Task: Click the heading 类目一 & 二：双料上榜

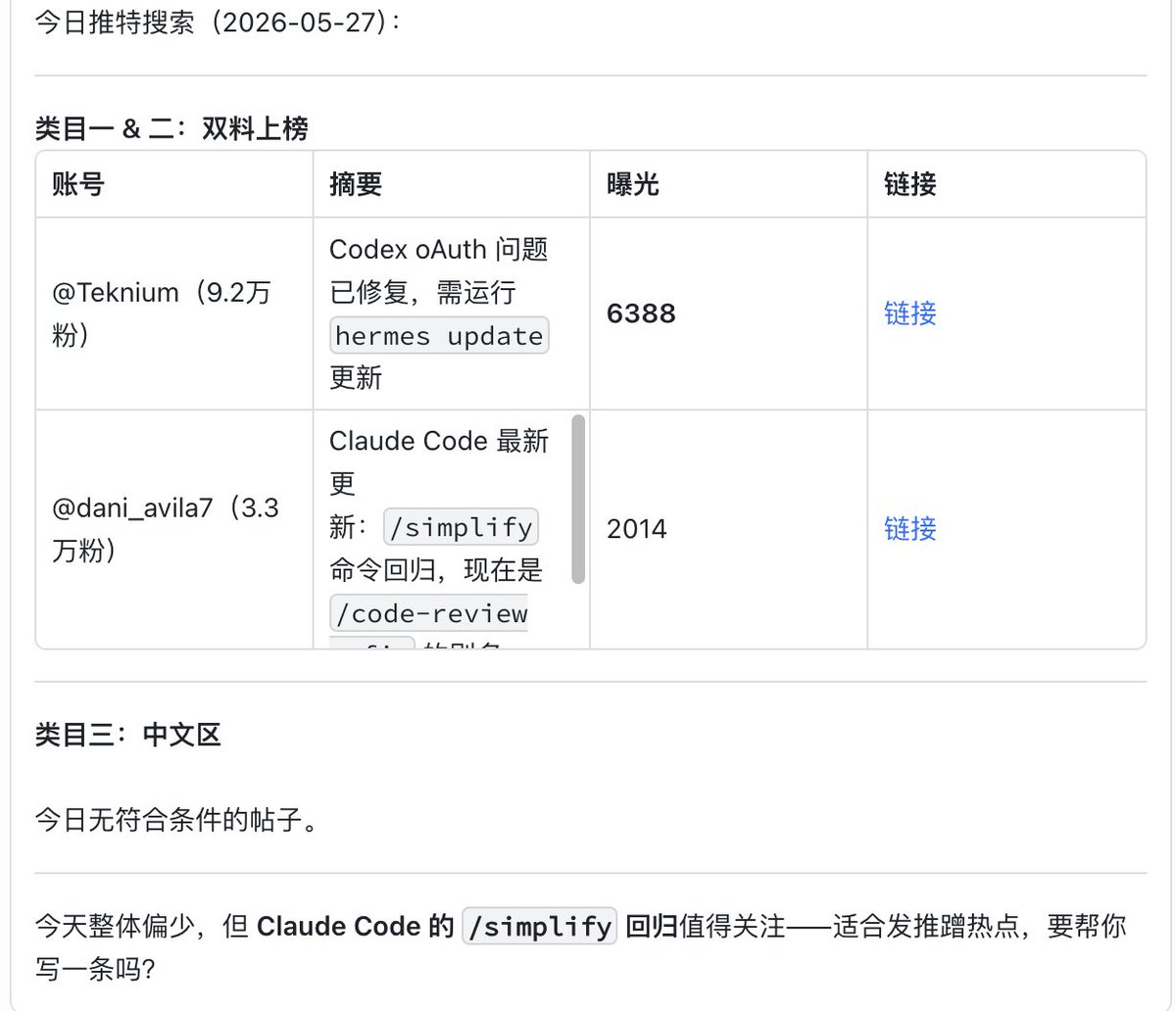Action: tap(171, 128)
